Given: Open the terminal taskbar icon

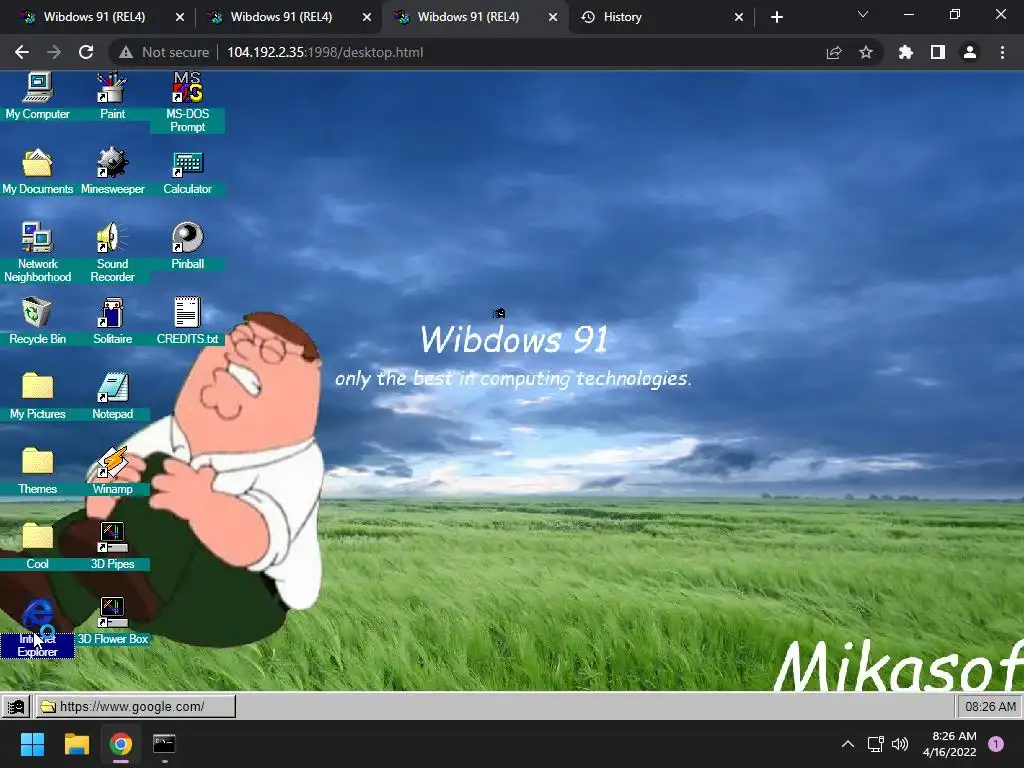Looking at the screenshot, I should (x=164, y=744).
